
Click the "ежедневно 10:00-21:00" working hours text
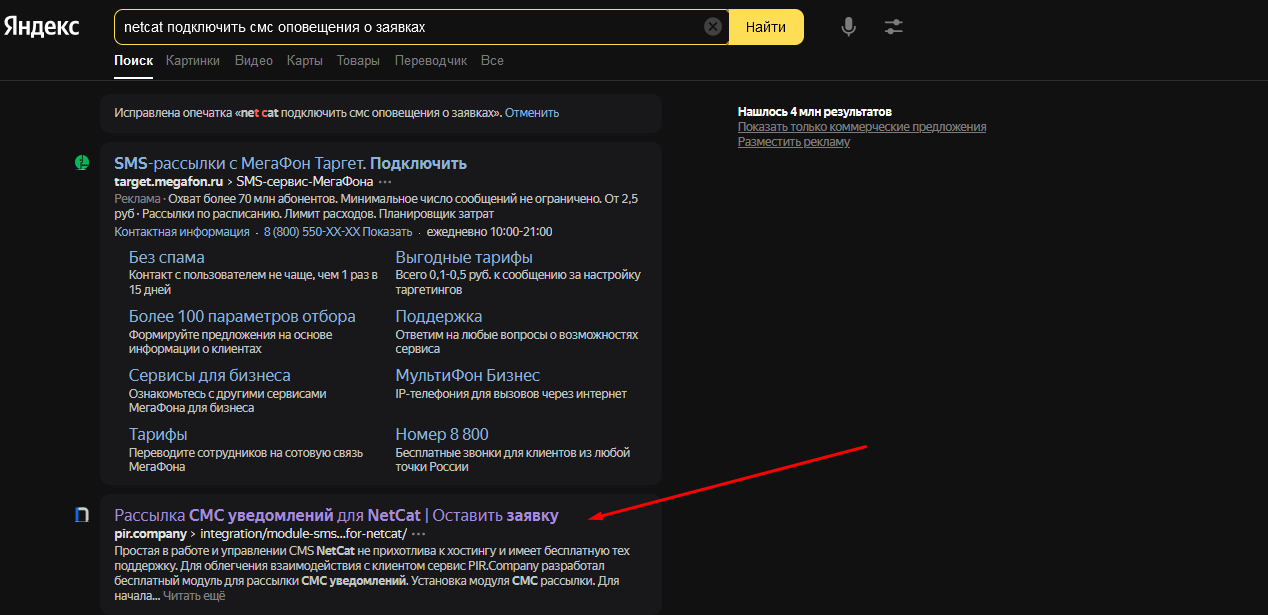pyautogui.click(x=489, y=232)
